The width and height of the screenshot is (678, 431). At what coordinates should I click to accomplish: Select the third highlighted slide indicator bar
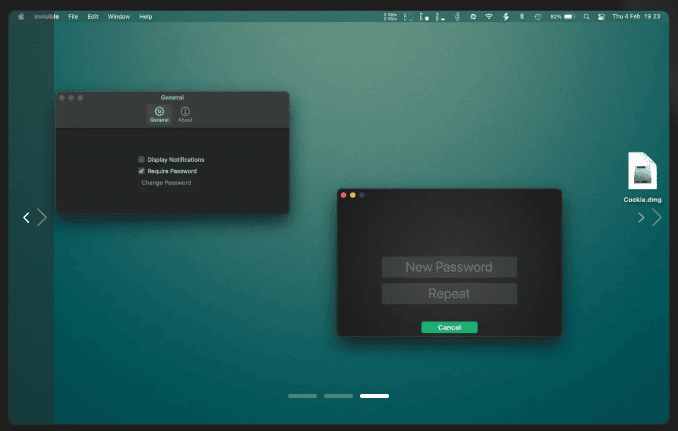pyautogui.click(x=374, y=396)
